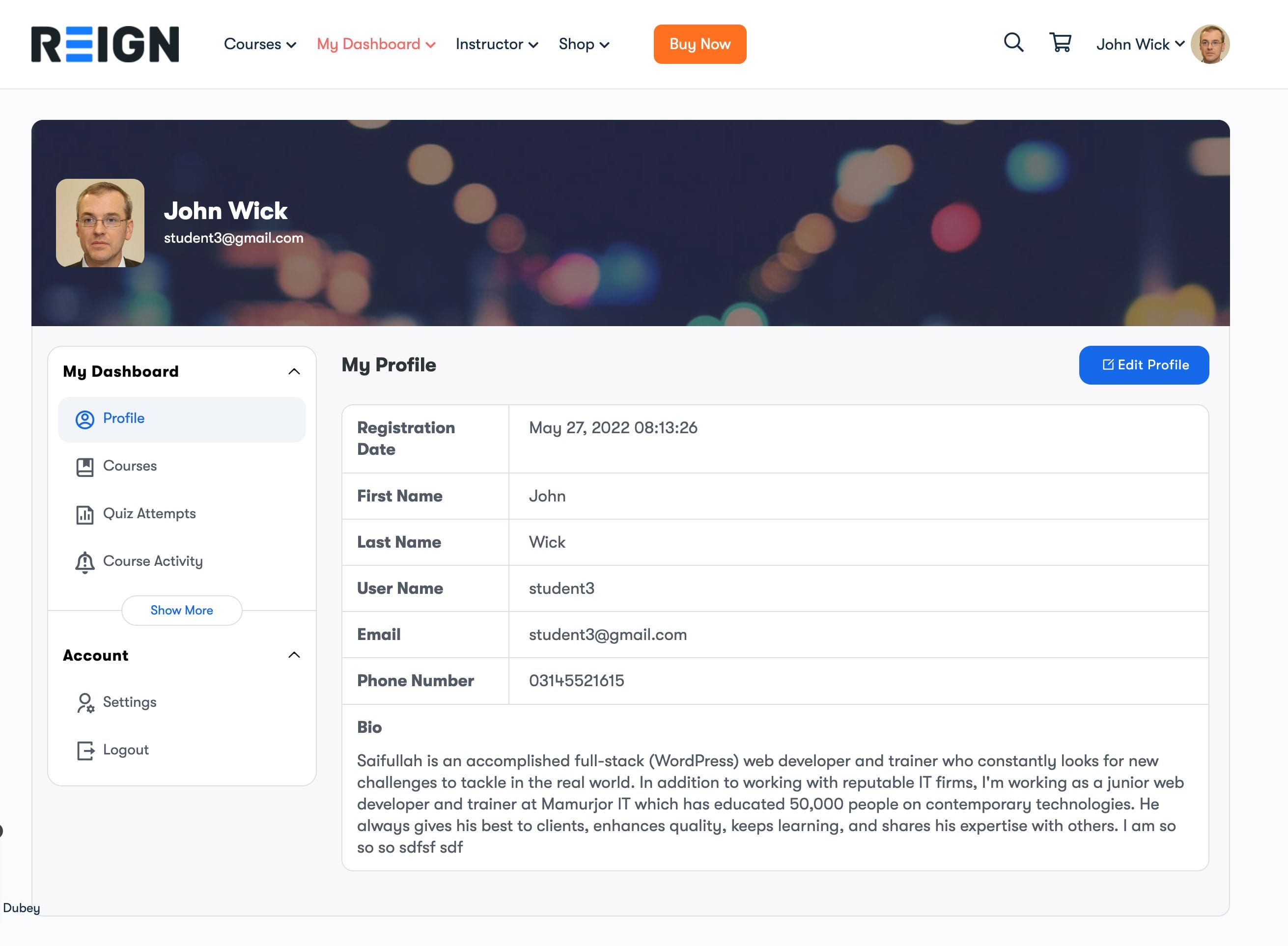Image resolution: width=1288 pixels, height=946 pixels.
Task: Click the Logout exit icon
Action: [85, 750]
